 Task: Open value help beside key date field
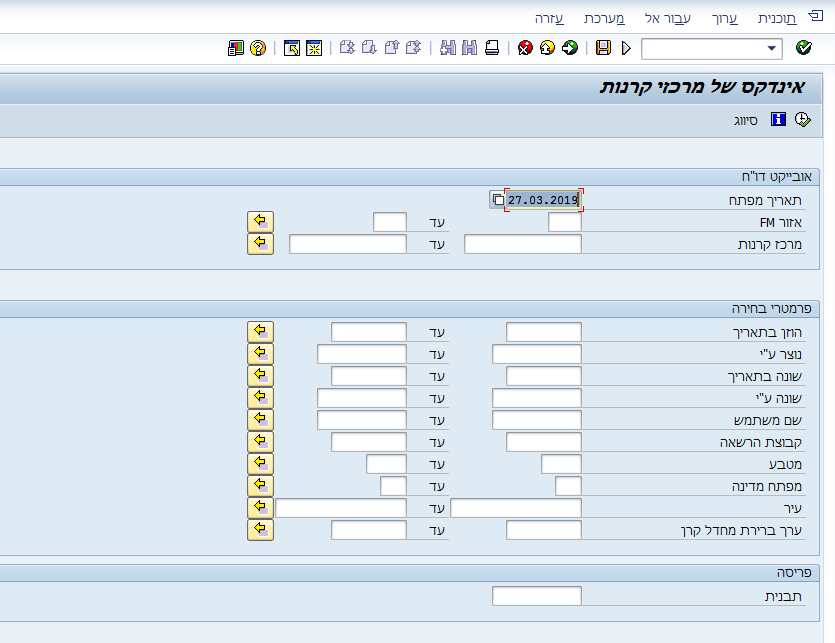tap(497, 200)
